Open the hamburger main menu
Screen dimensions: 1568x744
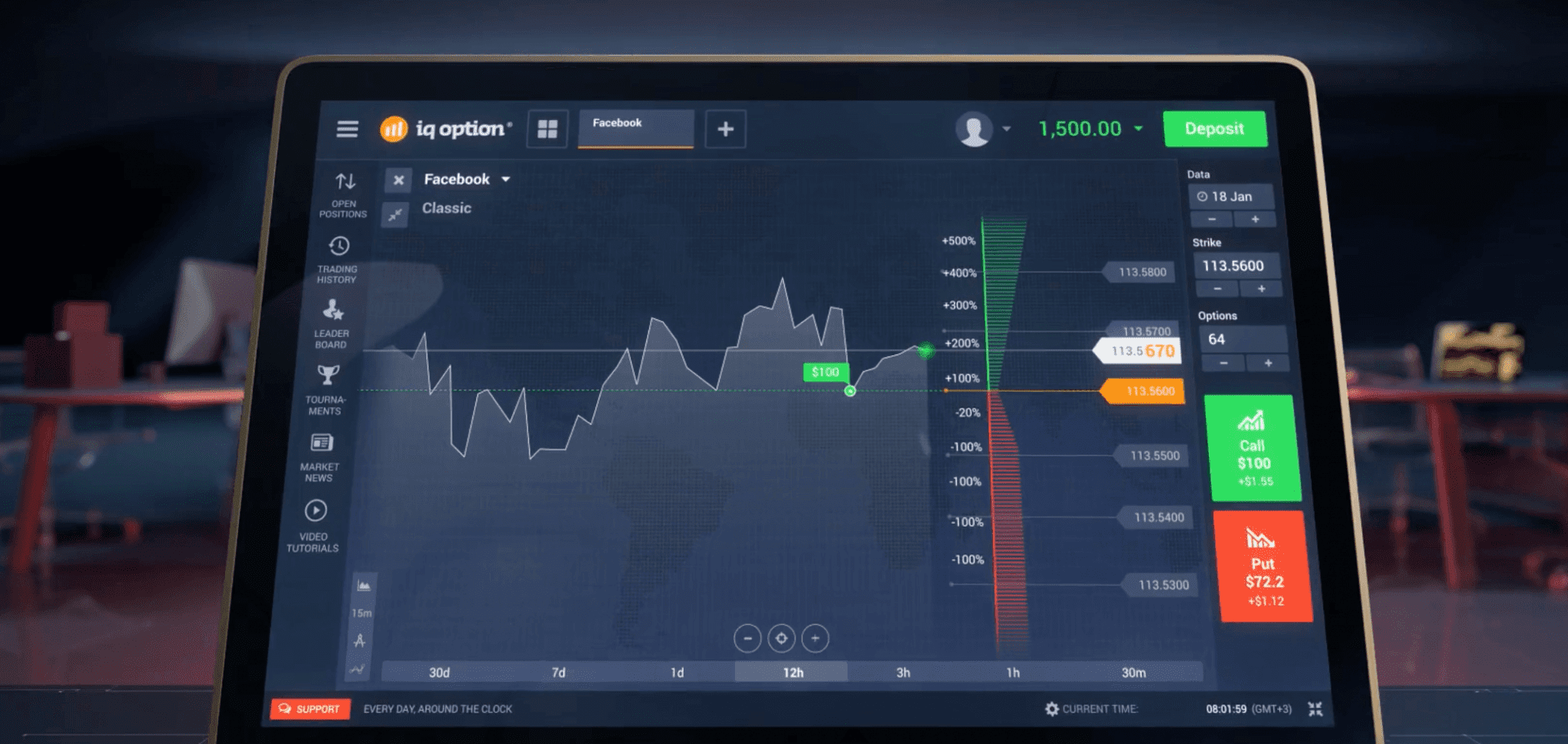(x=348, y=129)
